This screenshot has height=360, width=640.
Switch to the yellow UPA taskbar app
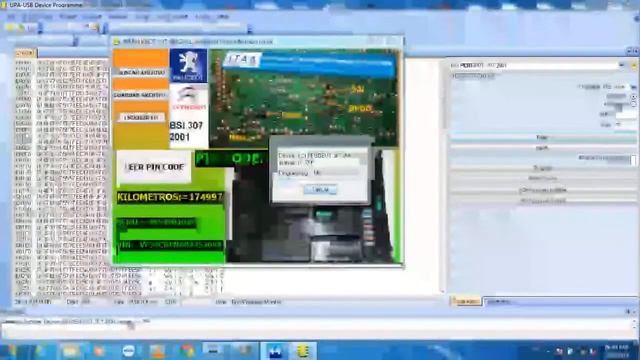[303, 351]
